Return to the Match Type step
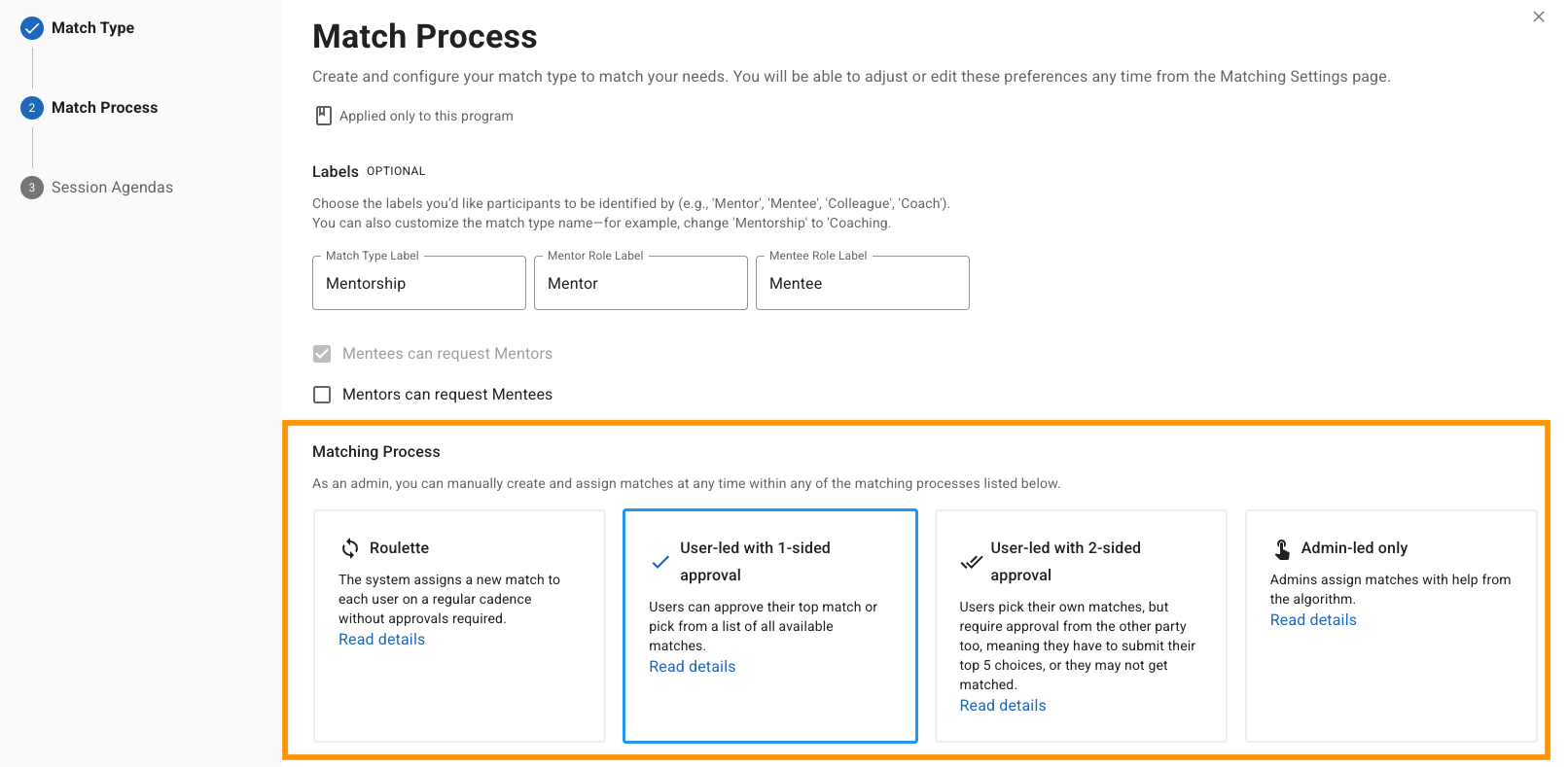This screenshot has height=767, width=1568. [92, 28]
